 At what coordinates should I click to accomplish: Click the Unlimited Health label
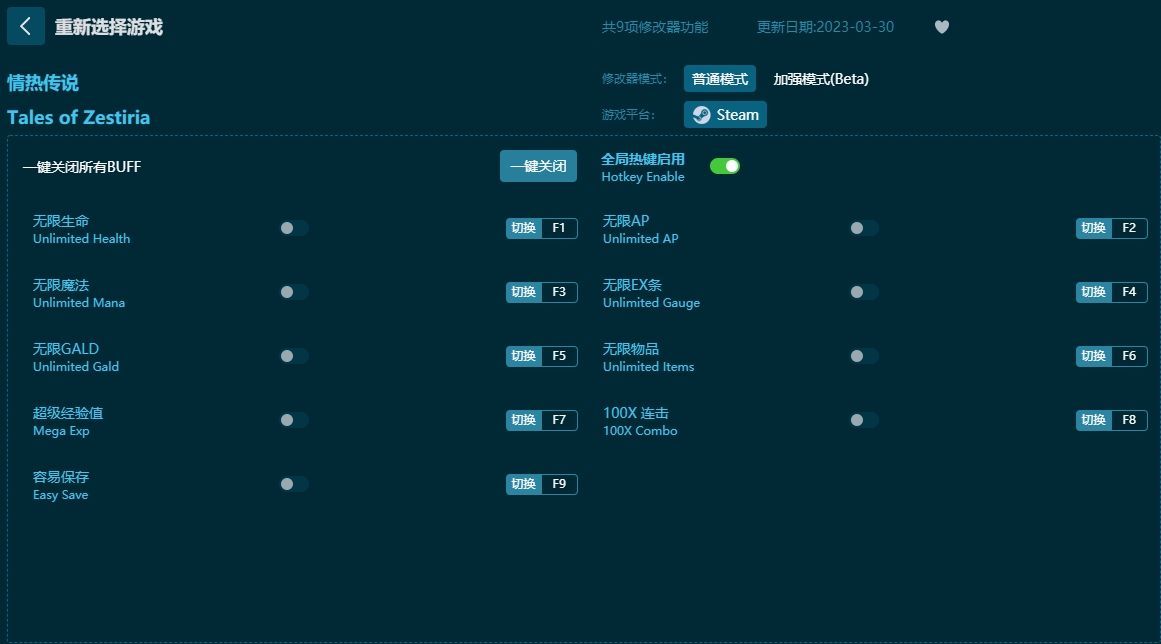[x=81, y=238]
